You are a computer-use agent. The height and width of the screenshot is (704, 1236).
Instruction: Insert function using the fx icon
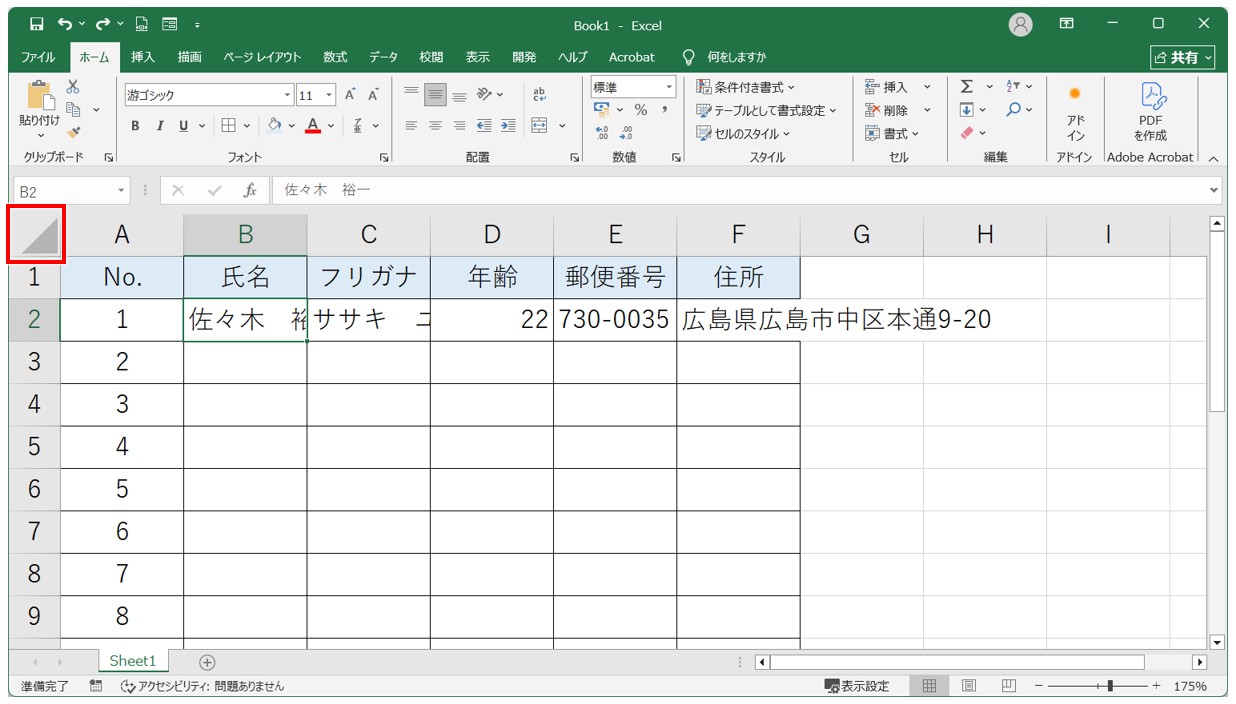[x=250, y=190]
